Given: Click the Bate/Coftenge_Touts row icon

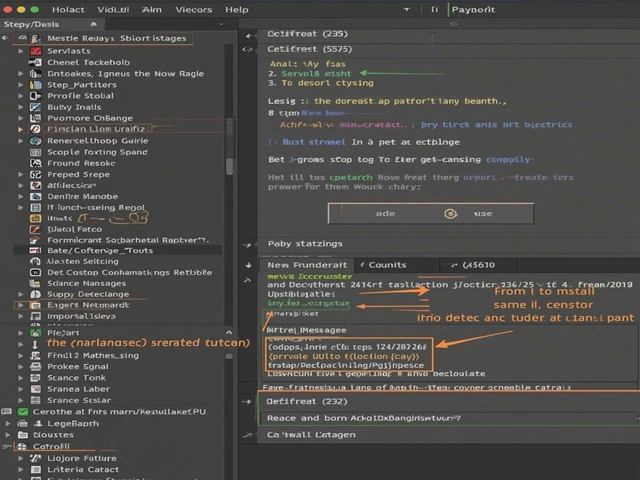Looking at the screenshot, I should point(36,250).
